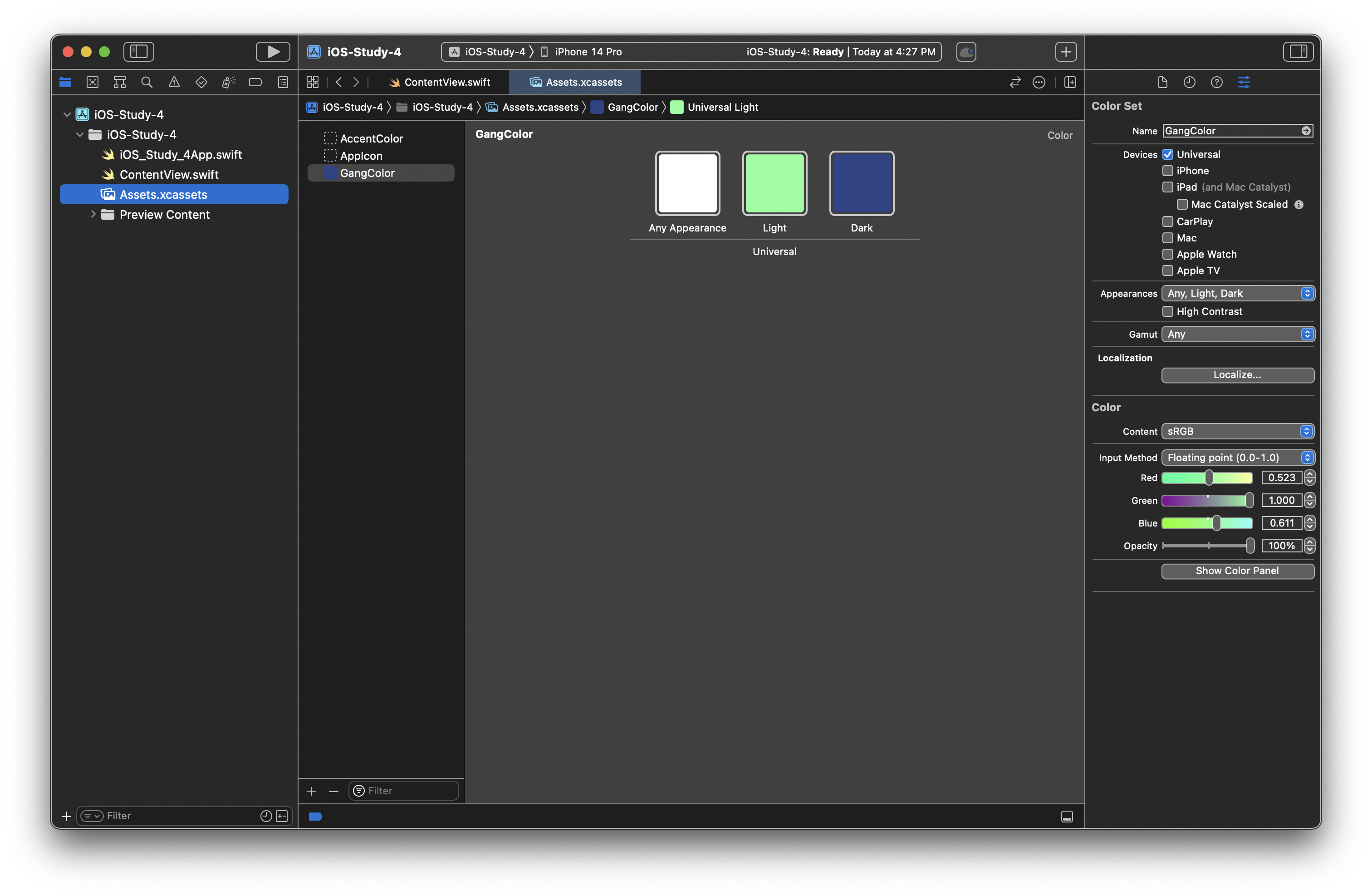Select the iPhone 14 Pro run destination

coord(582,52)
